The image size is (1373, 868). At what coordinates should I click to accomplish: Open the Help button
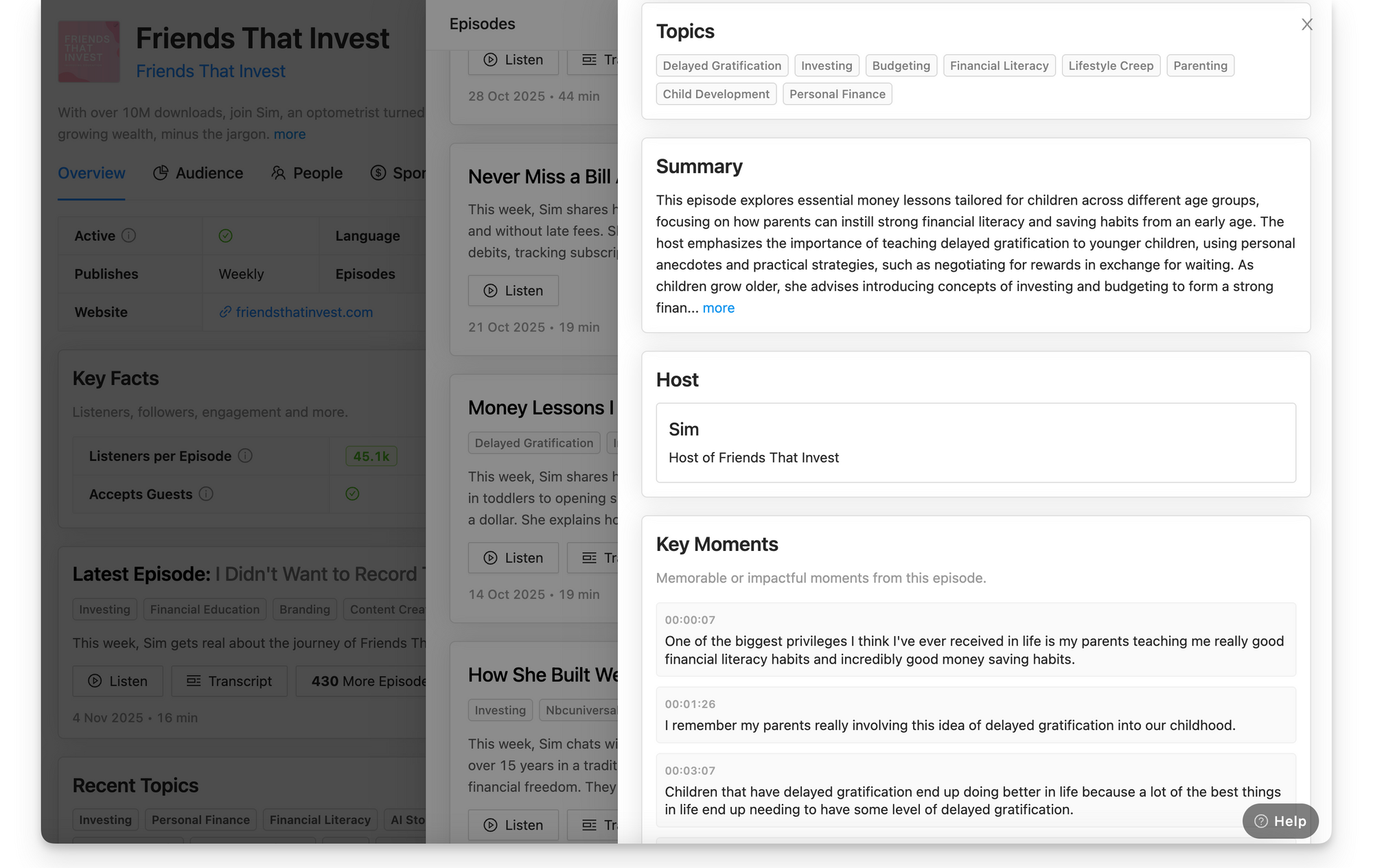[1280, 821]
